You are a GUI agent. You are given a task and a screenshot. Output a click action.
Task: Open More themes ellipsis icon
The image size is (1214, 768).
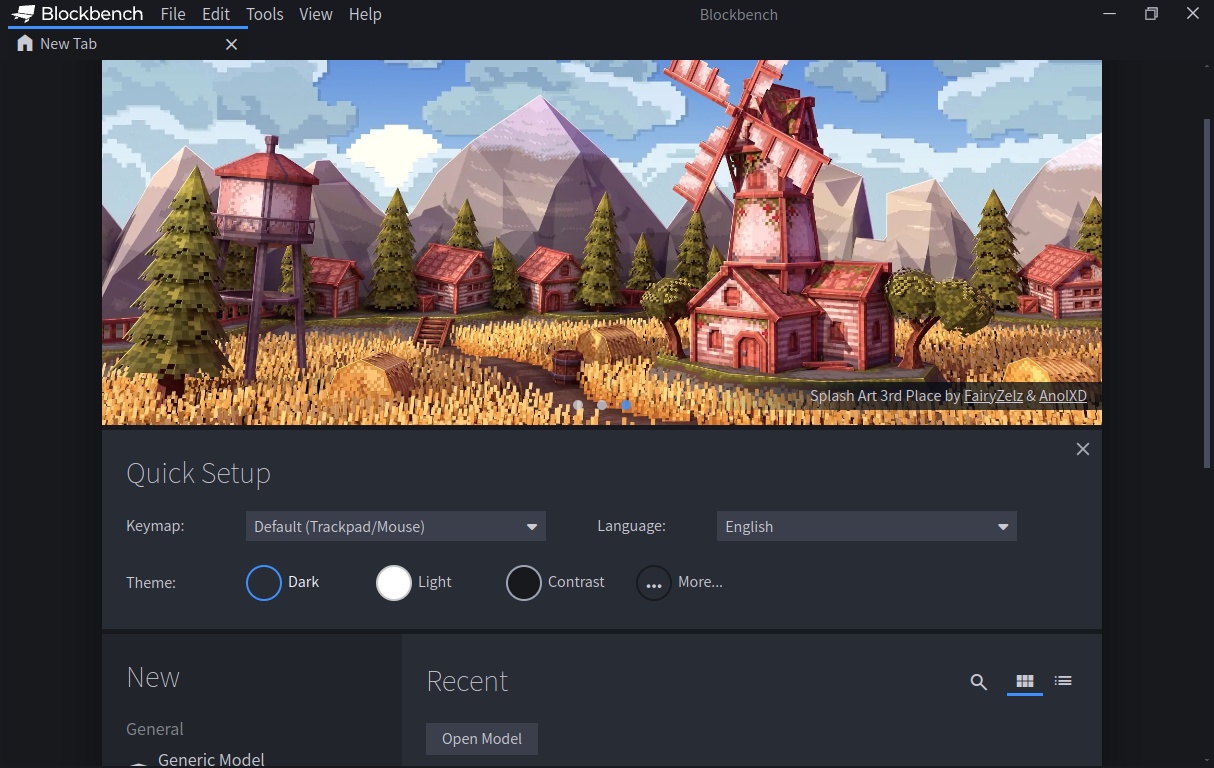point(654,582)
